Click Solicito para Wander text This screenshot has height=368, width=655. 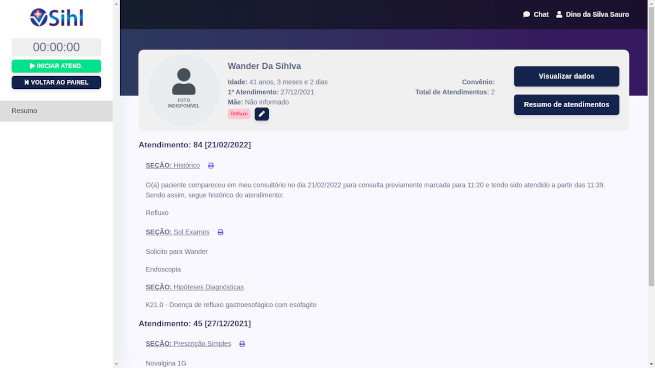(x=177, y=251)
